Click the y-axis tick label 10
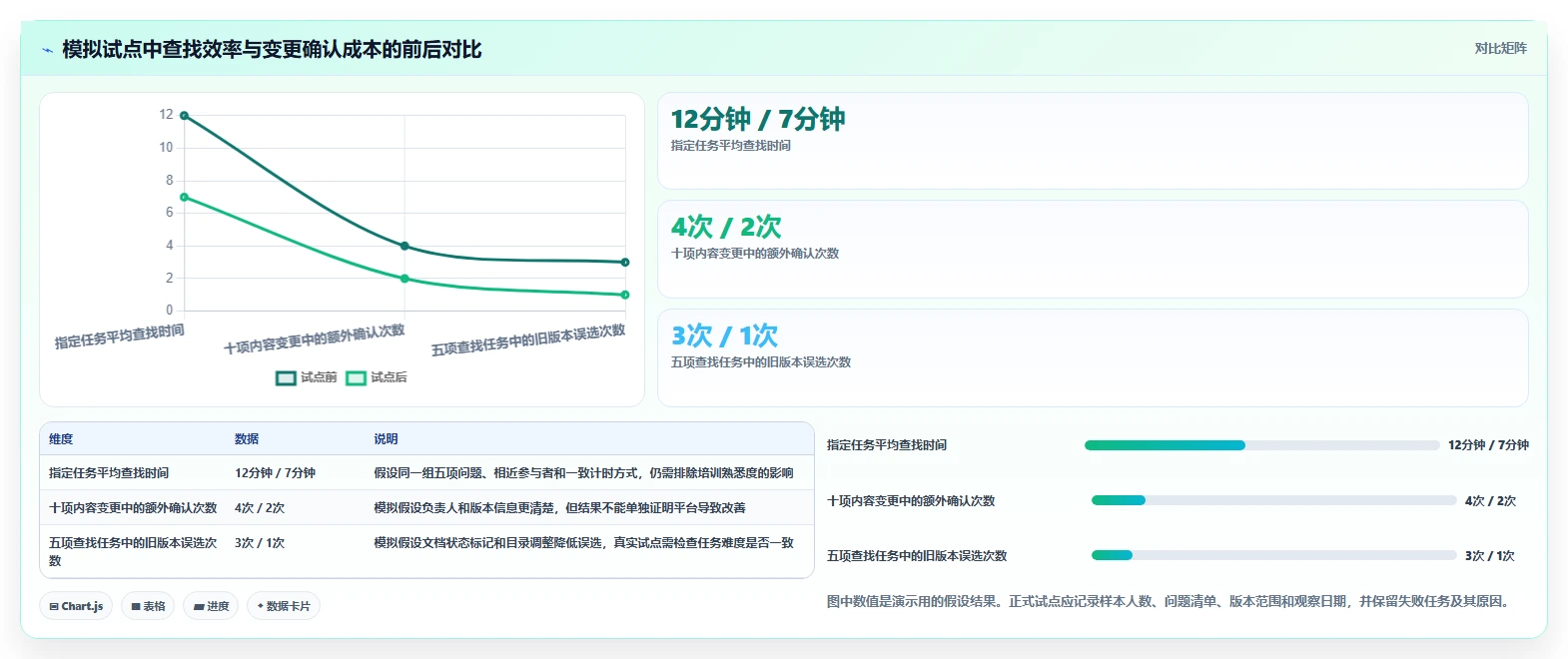The height and width of the screenshot is (659, 1568). 166,148
